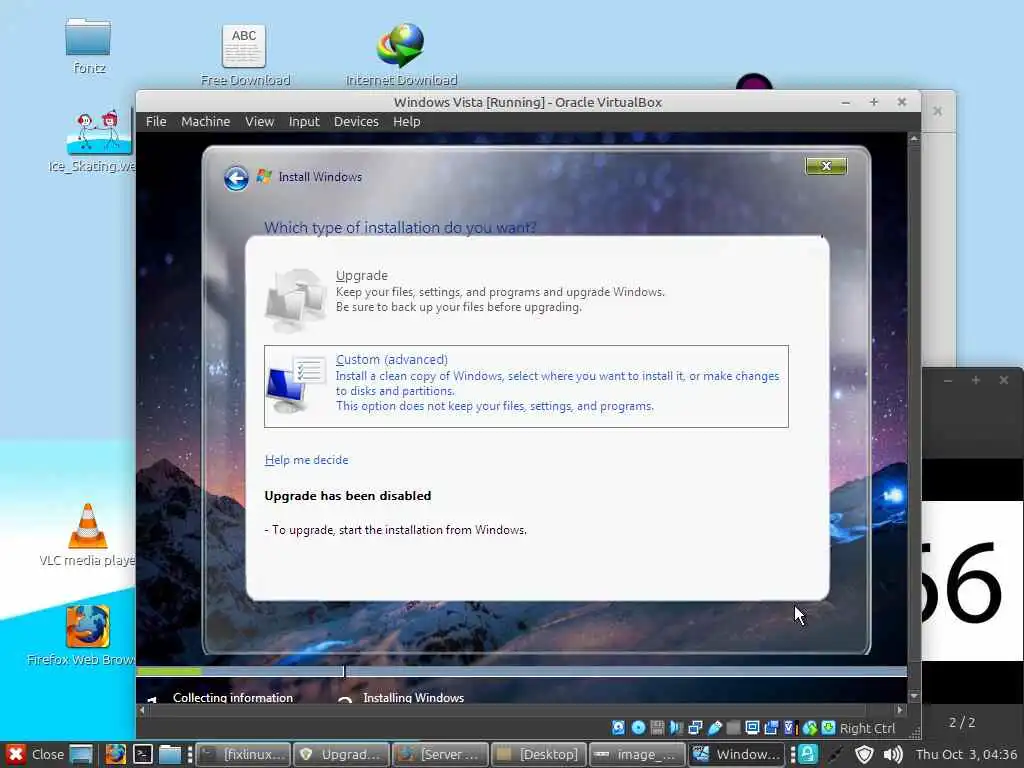Click the "Installing Windows" step label
Screen dimensions: 1024x768
coord(413,697)
